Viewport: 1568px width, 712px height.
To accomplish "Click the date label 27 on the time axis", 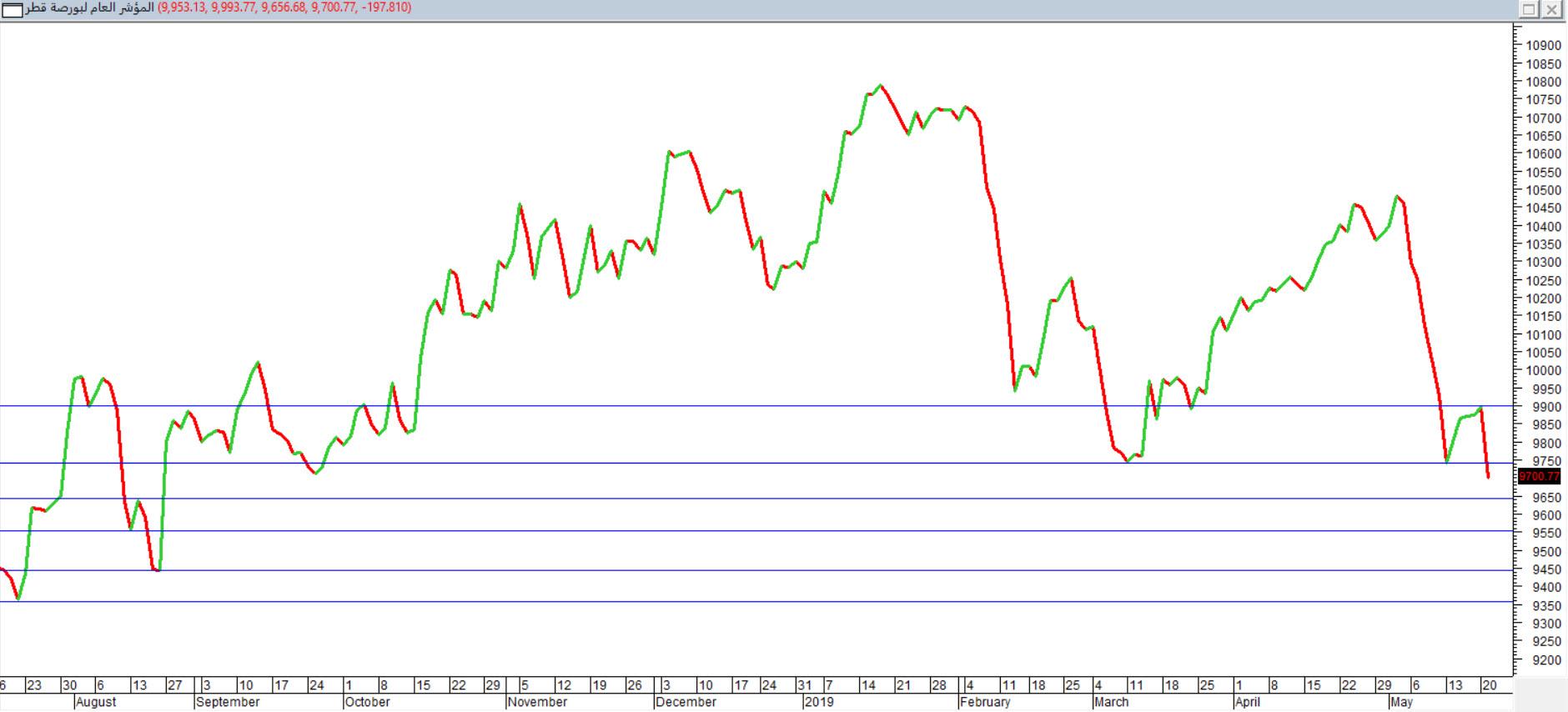I will pos(175,685).
